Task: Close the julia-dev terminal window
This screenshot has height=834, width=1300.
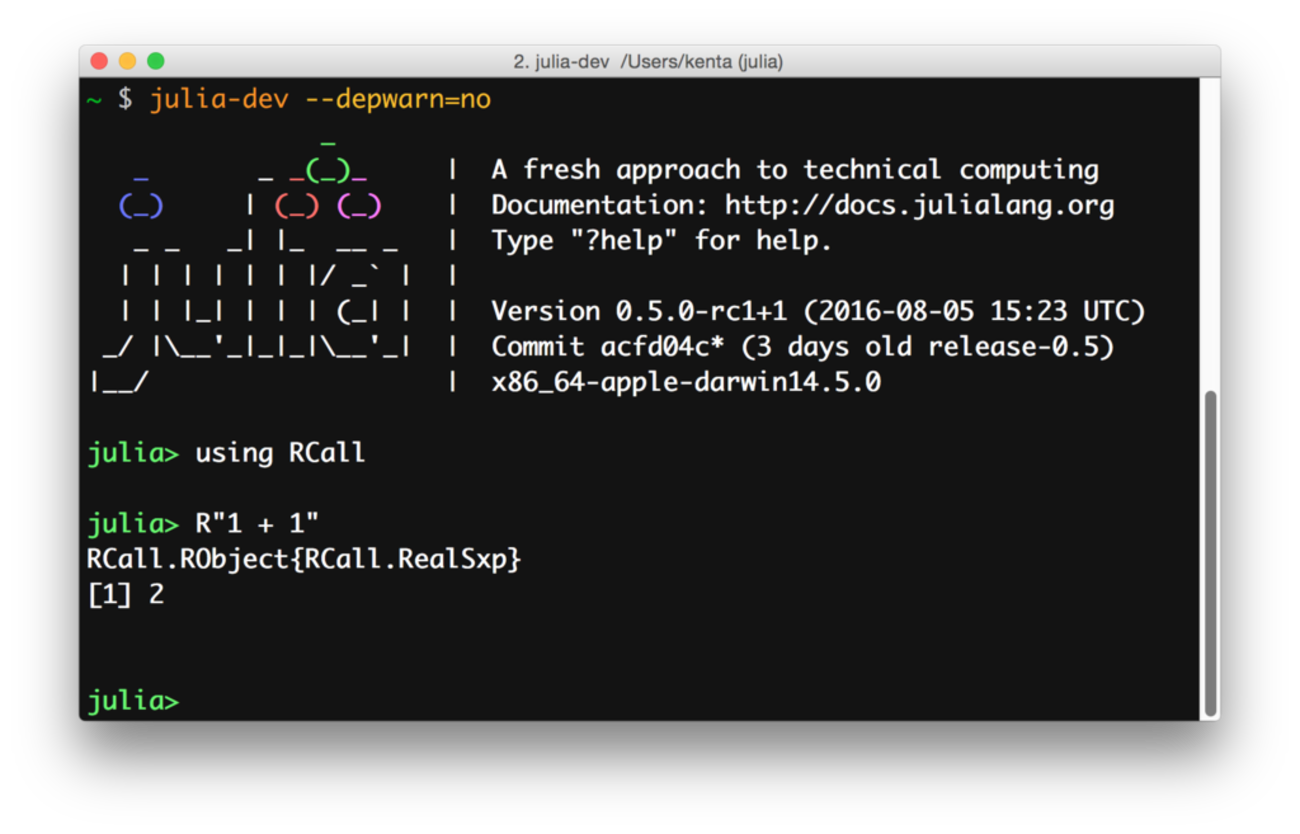Action: pyautogui.click(x=99, y=61)
